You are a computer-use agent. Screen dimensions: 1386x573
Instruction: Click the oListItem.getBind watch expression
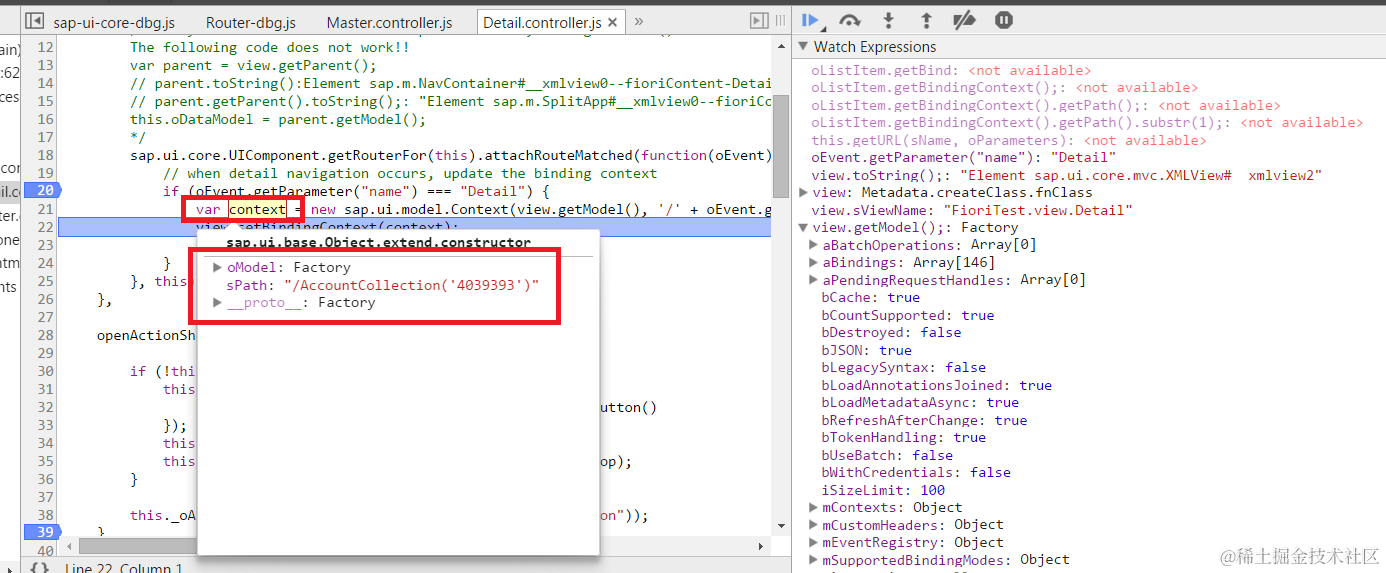tap(950, 70)
